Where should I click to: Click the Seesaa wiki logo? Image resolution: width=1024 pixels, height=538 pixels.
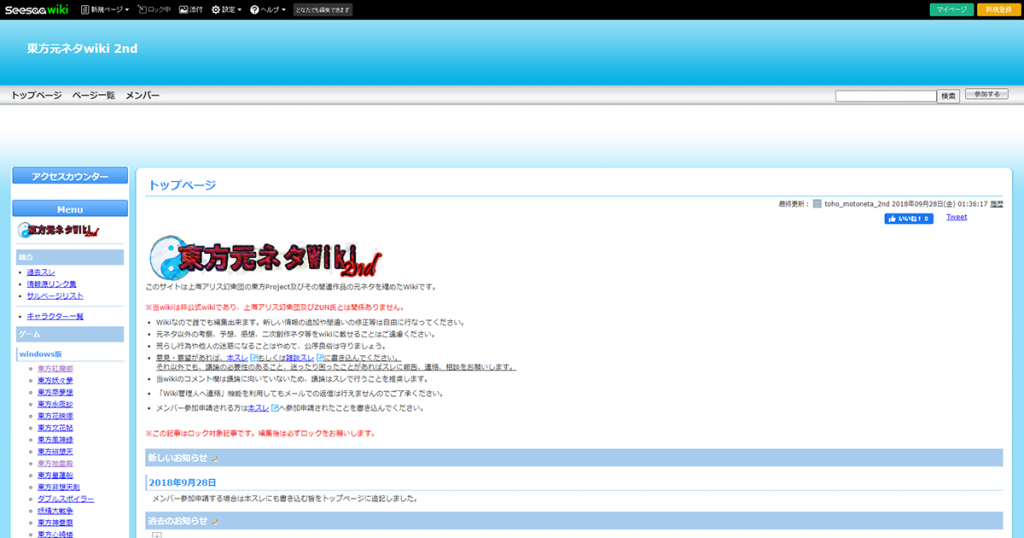[35, 9]
